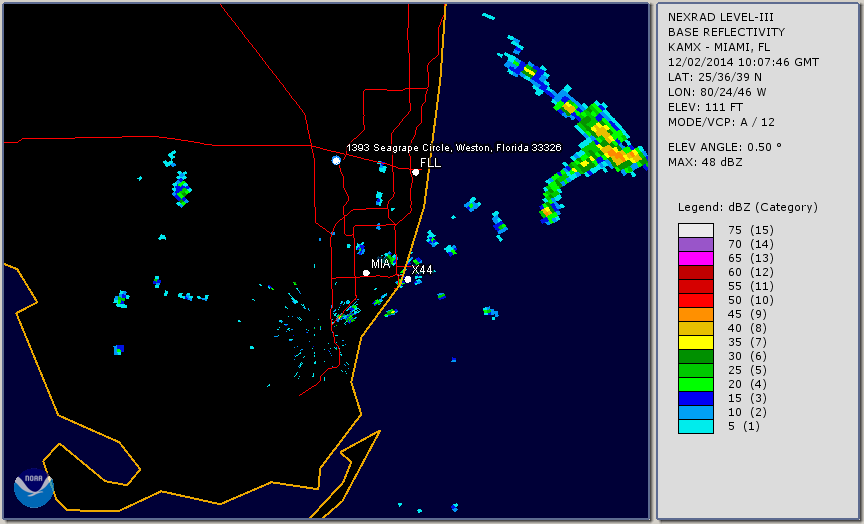Select the 25 dBZ green legend swatch

[x=696, y=370]
